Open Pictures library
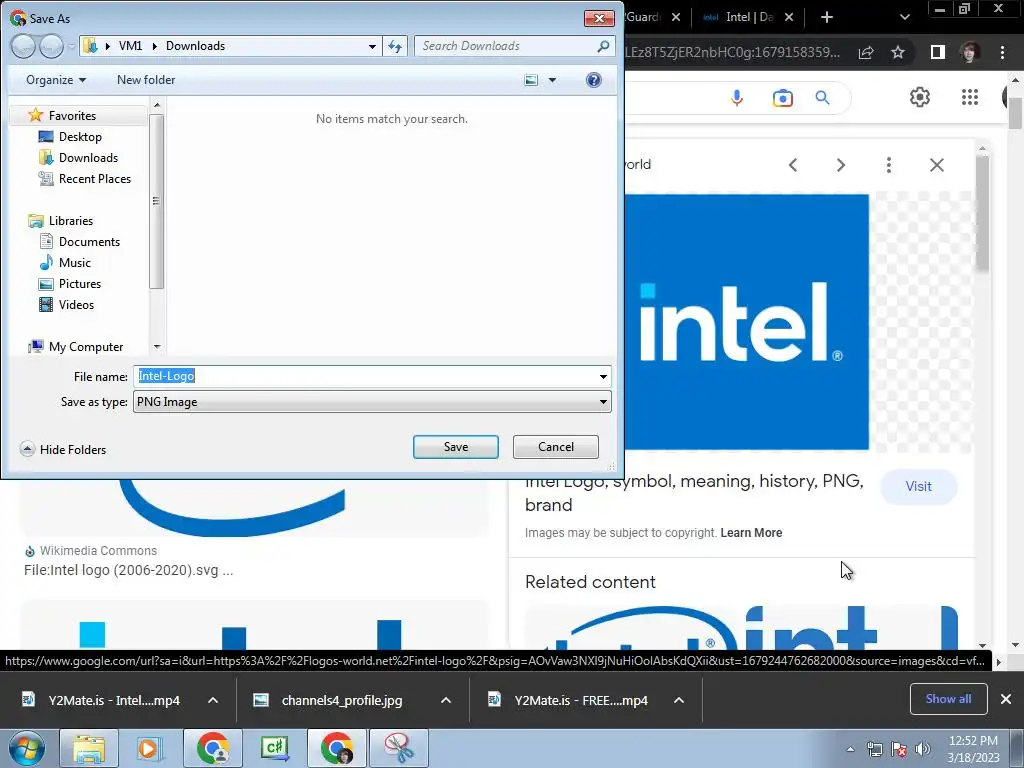 [x=80, y=283]
